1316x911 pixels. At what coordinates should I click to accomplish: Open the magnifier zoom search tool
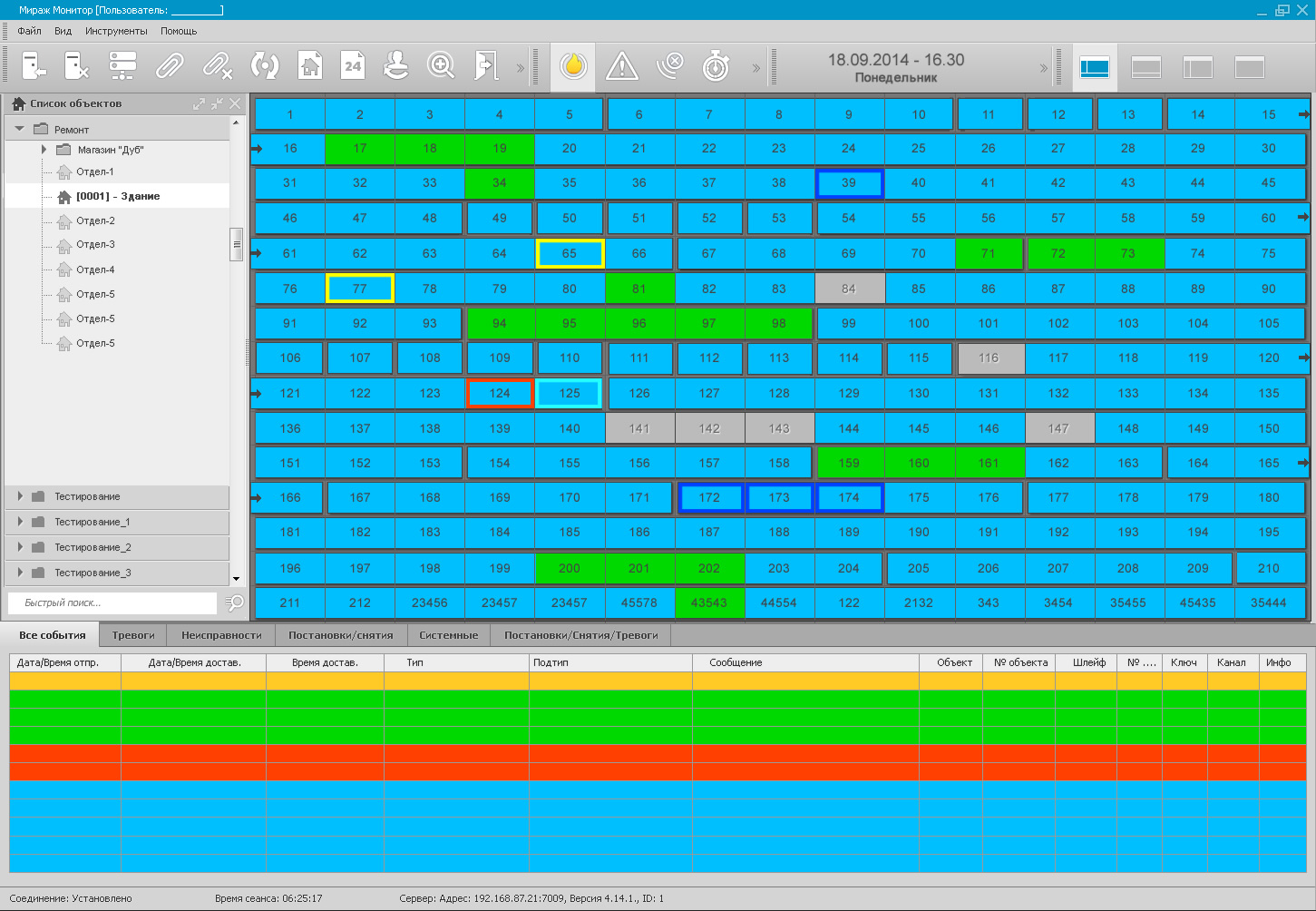441,66
